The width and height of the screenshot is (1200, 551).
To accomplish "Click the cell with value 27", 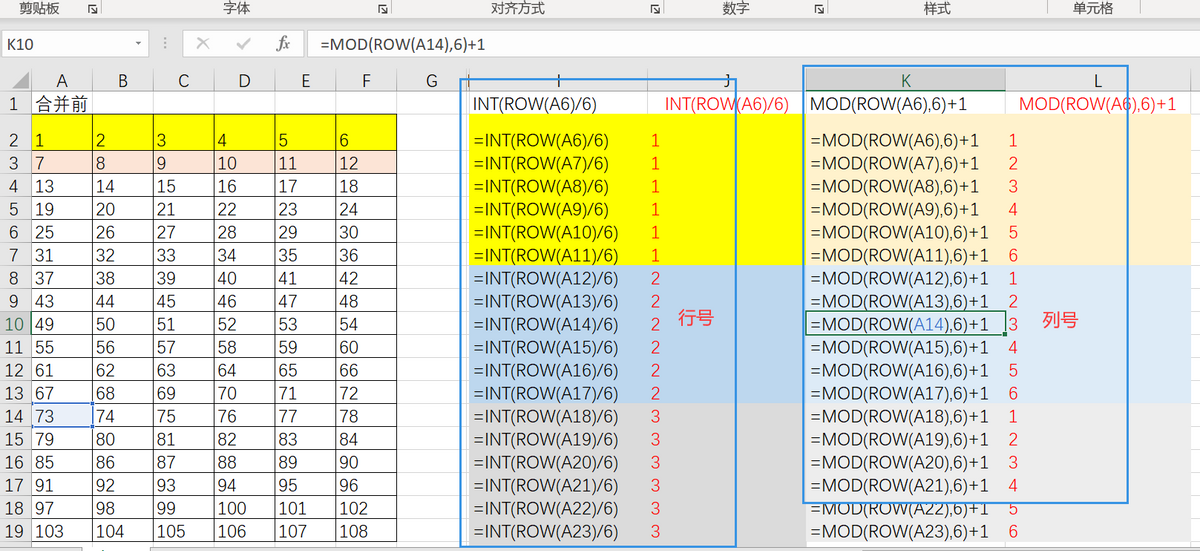I will point(184,232).
